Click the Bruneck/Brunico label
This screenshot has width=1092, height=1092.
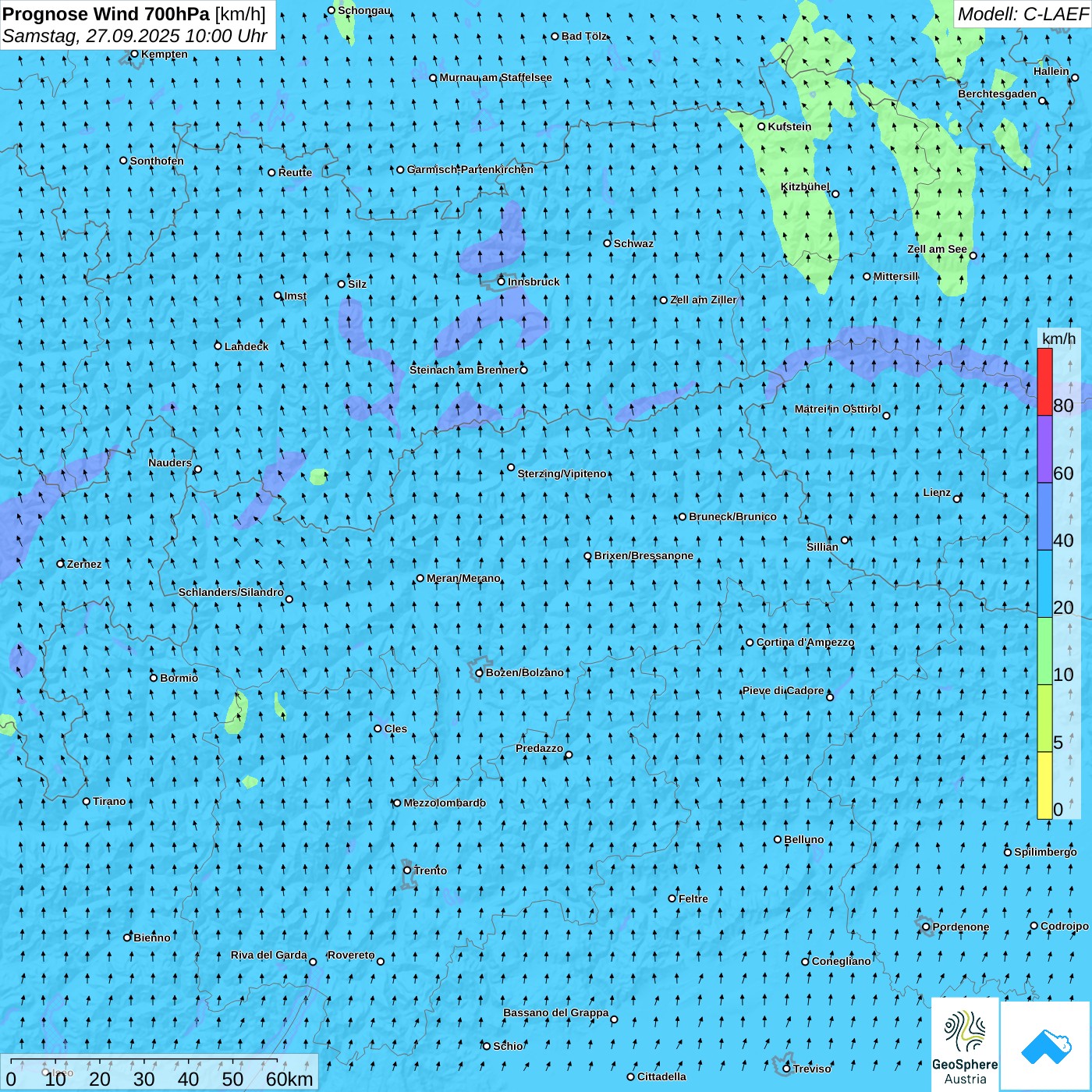[x=732, y=516]
